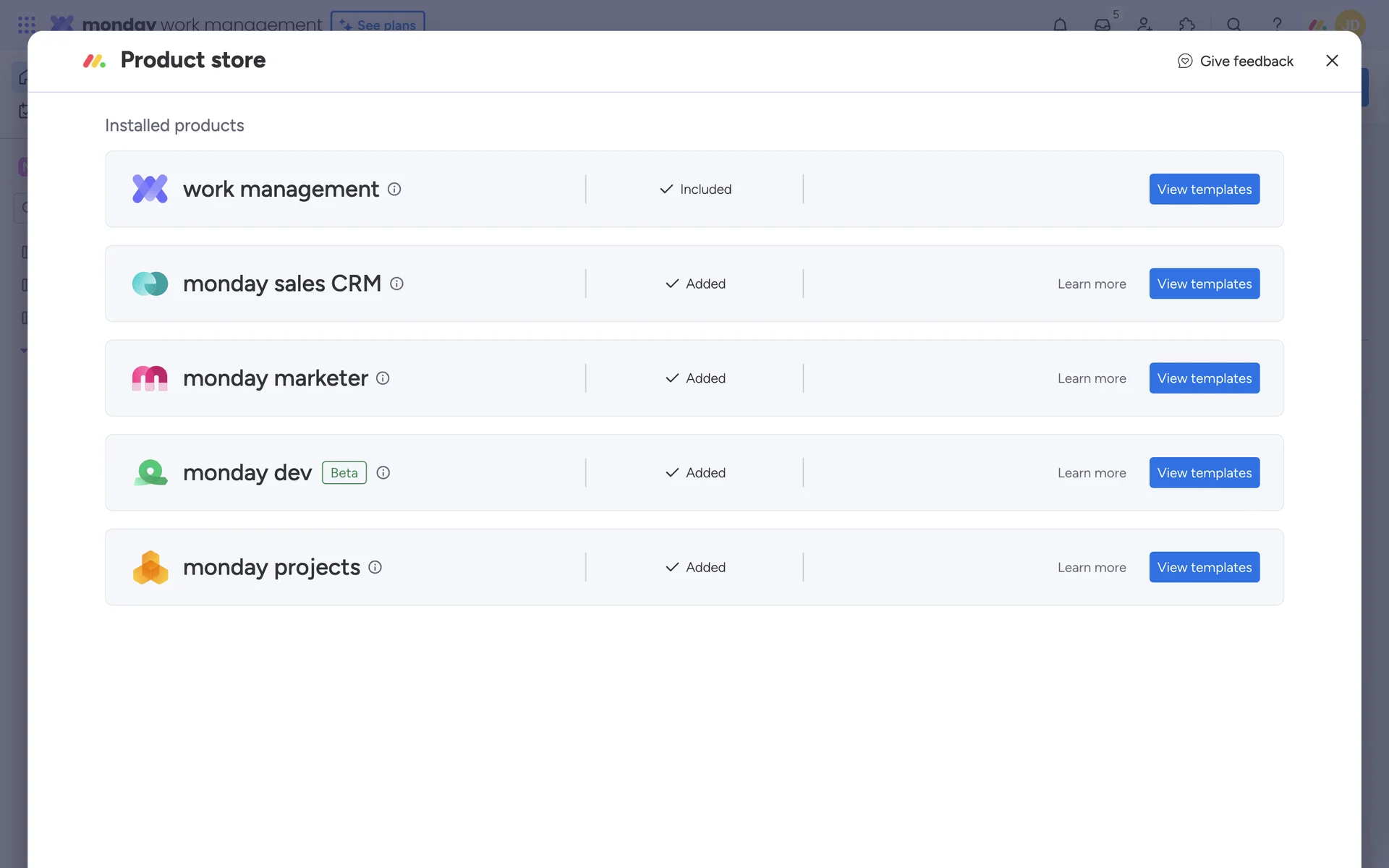Learn more about monday dev
Image resolution: width=1389 pixels, height=868 pixels.
pyautogui.click(x=1091, y=472)
